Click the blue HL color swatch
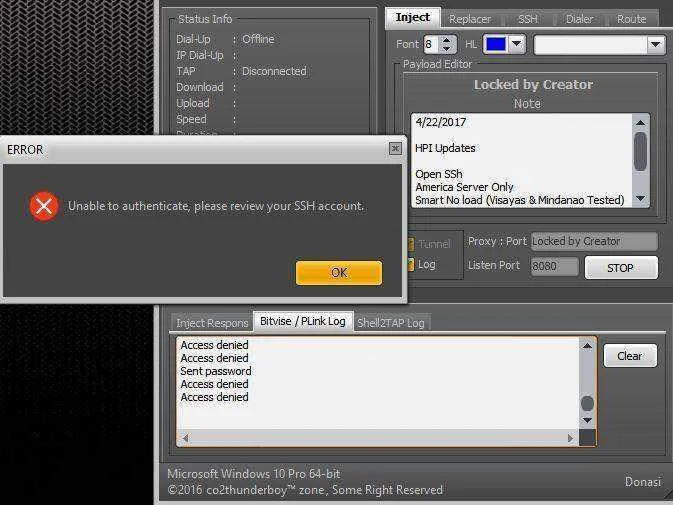 [496, 44]
